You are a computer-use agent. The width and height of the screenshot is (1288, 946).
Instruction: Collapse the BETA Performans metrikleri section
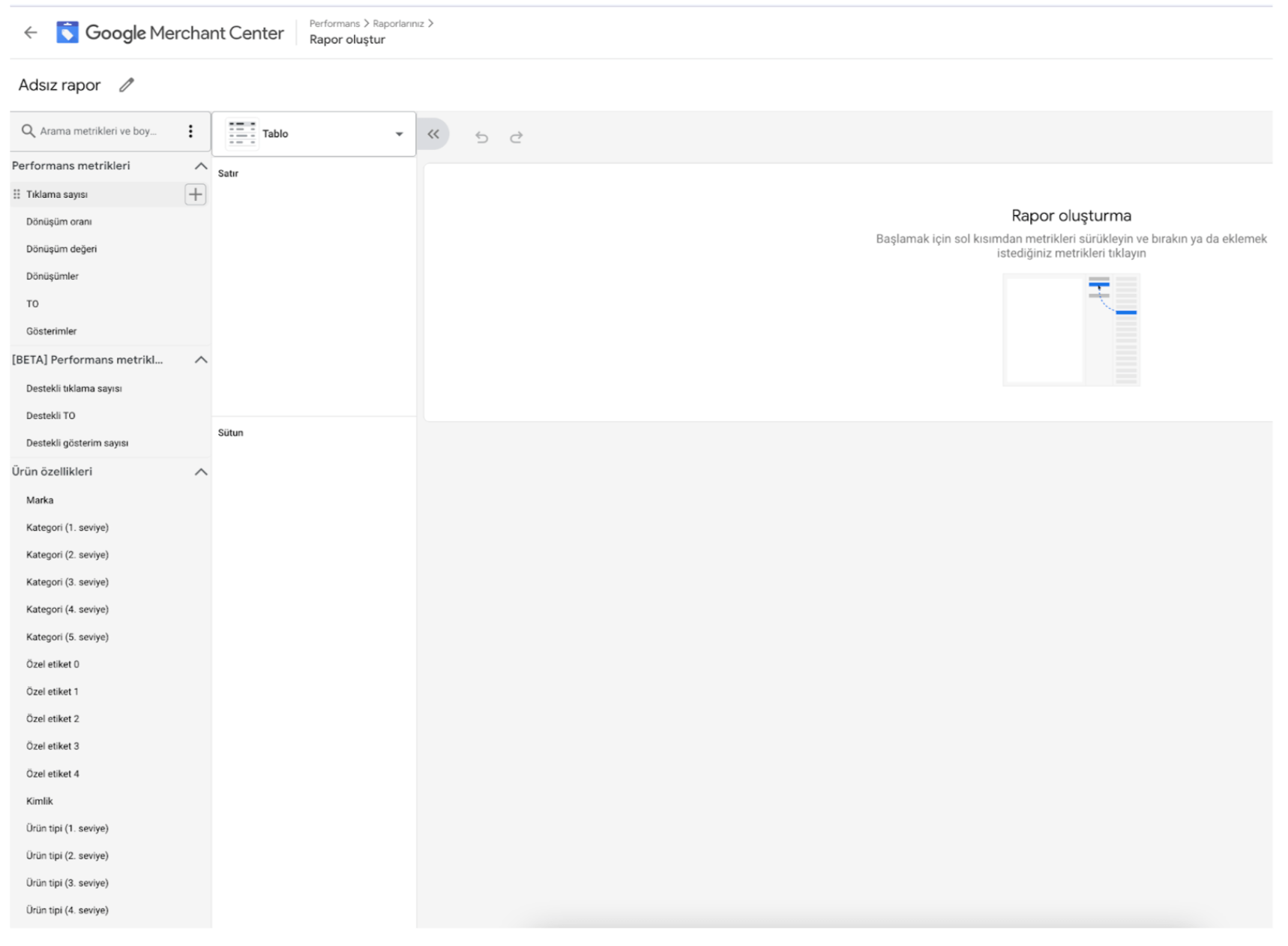[200, 360]
